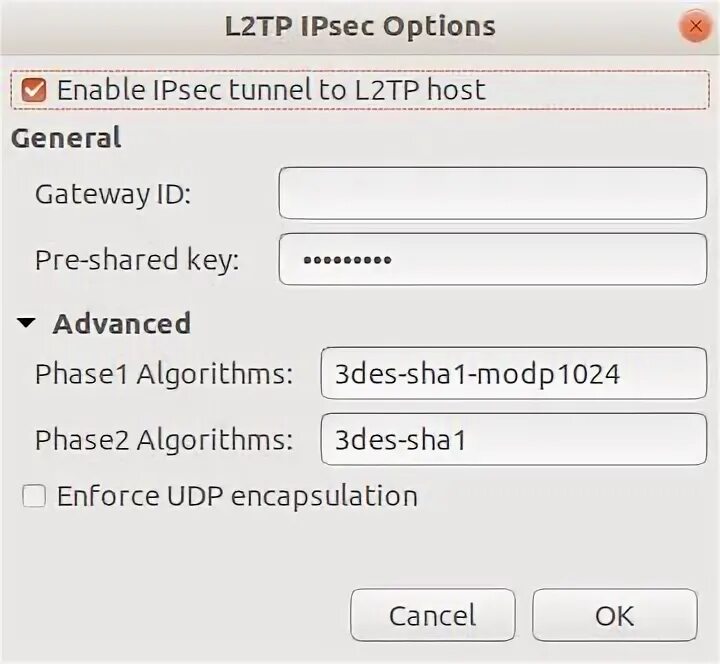Click the General section heading

click(66, 138)
